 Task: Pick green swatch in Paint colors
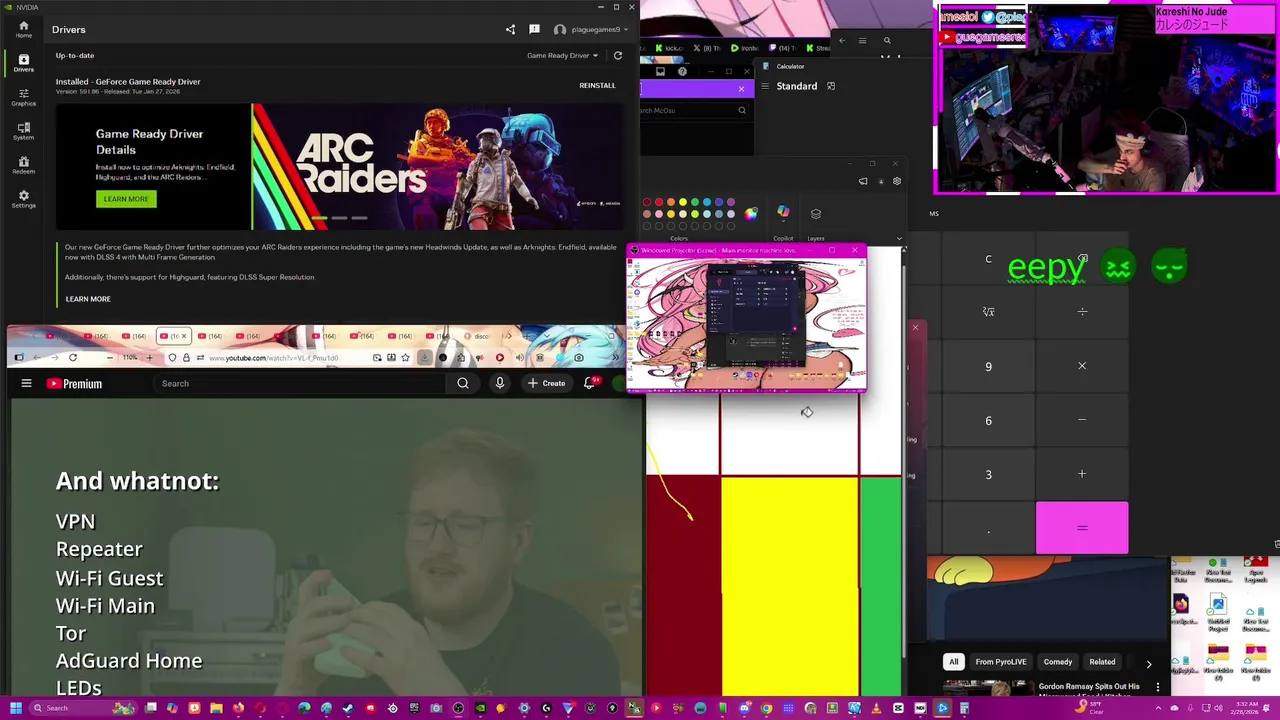[695, 203]
